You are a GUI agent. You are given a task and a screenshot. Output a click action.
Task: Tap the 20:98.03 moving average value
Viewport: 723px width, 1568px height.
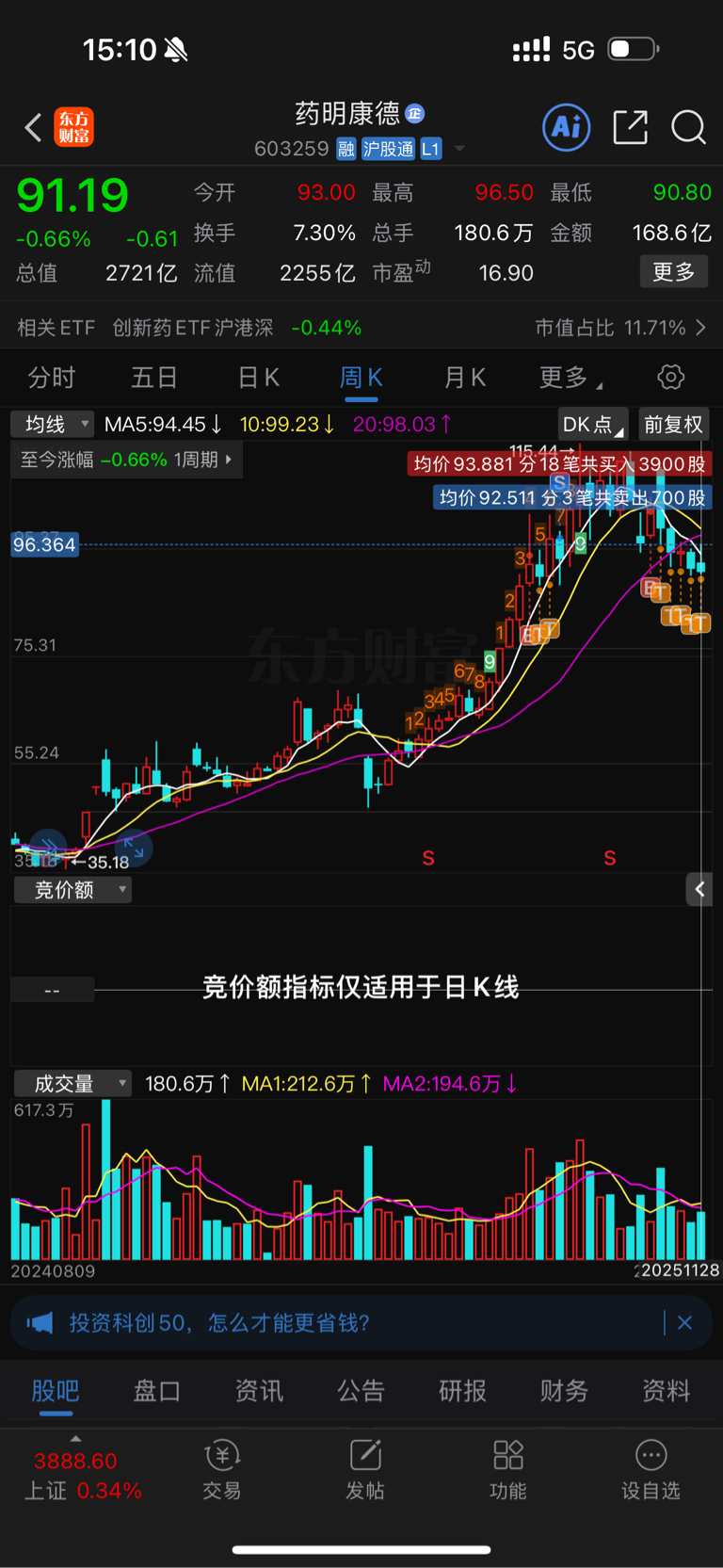point(402,425)
